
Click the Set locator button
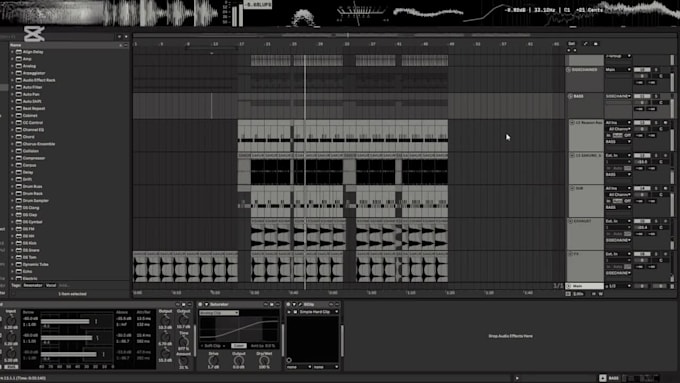point(572,44)
